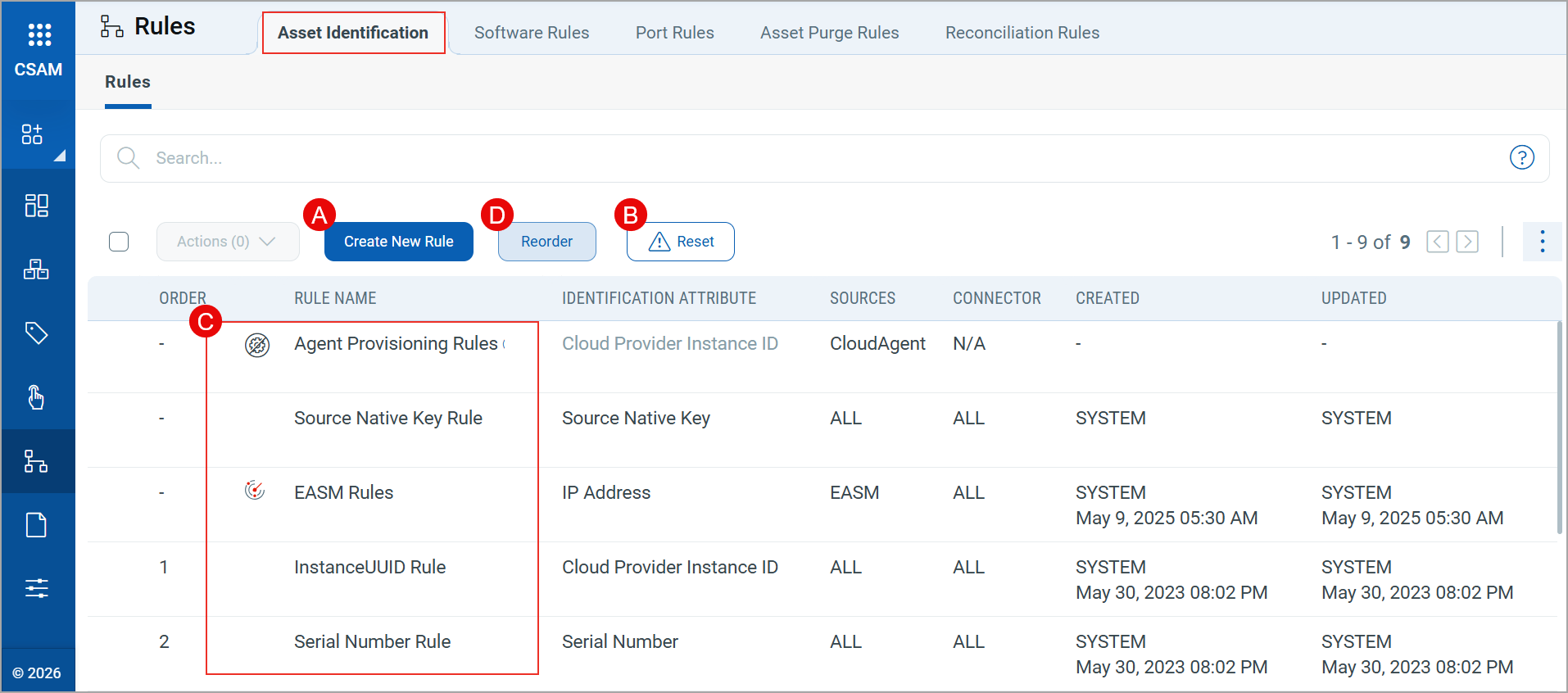Image resolution: width=1568 pixels, height=693 pixels.
Task: Switch to the Reconciliation Rules tab
Action: point(1022,33)
